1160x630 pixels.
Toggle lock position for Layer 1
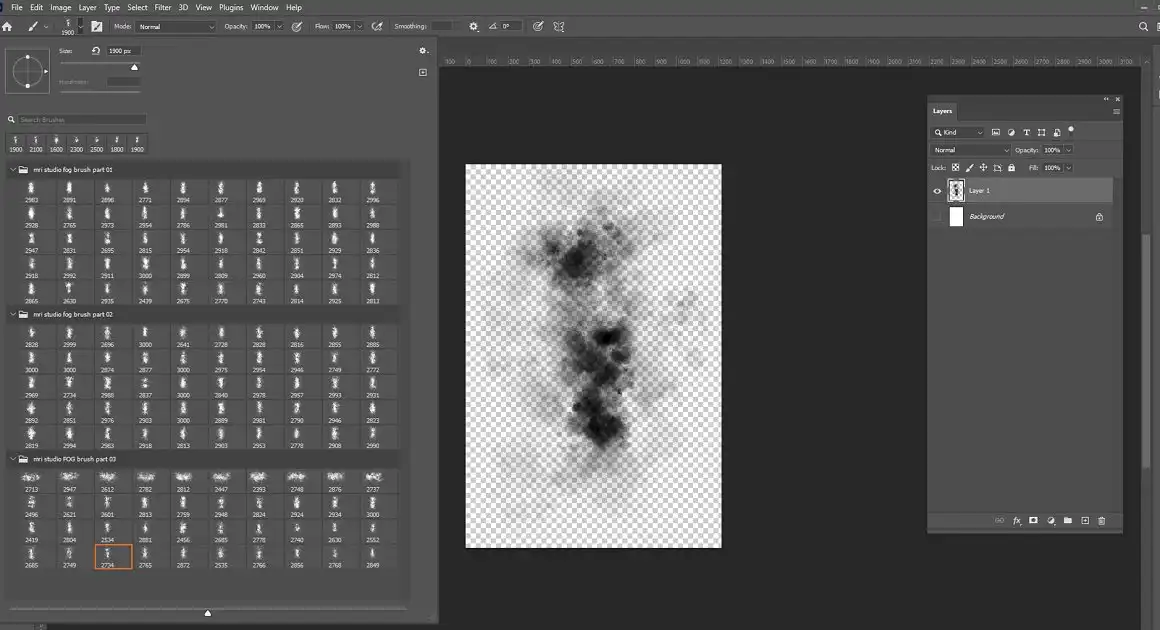[984, 167]
